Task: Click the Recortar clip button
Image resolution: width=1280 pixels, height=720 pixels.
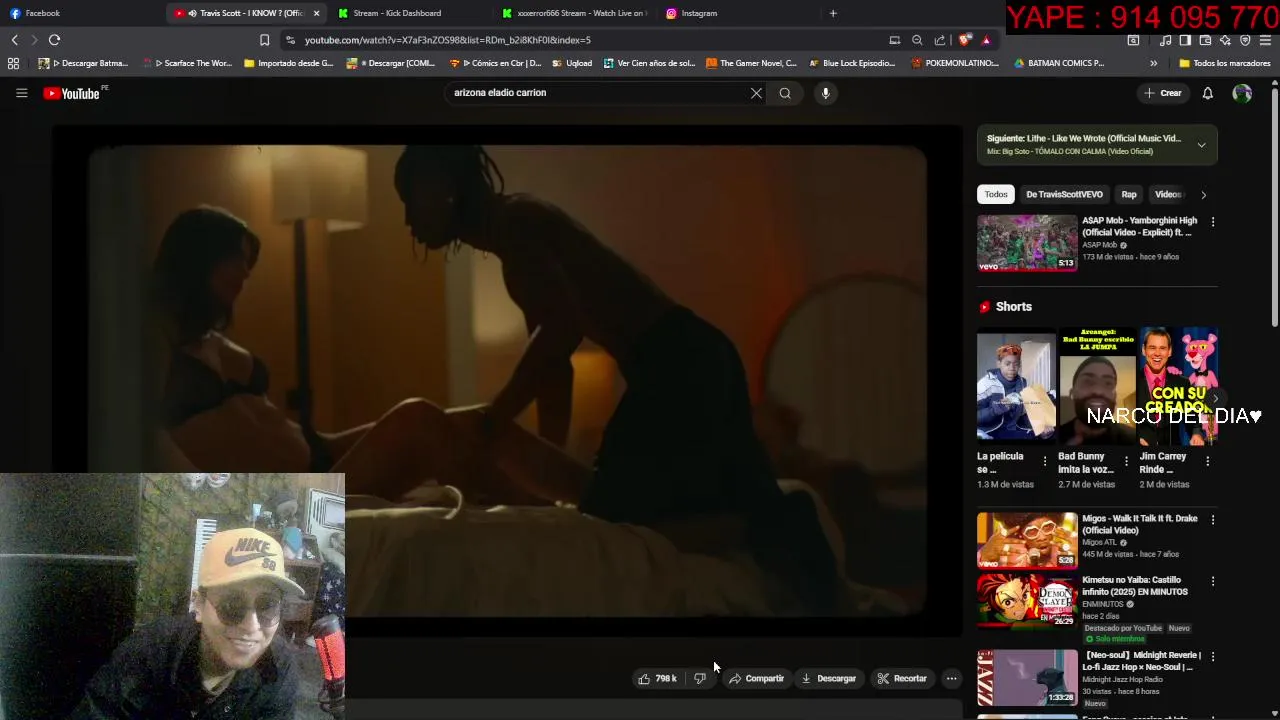Action: click(x=902, y=678)
